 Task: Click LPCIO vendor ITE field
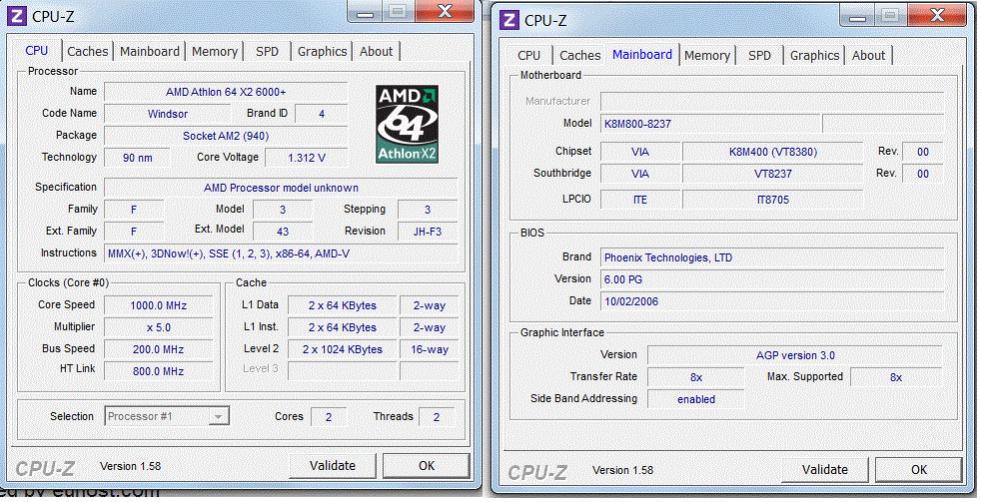(640, 200)
